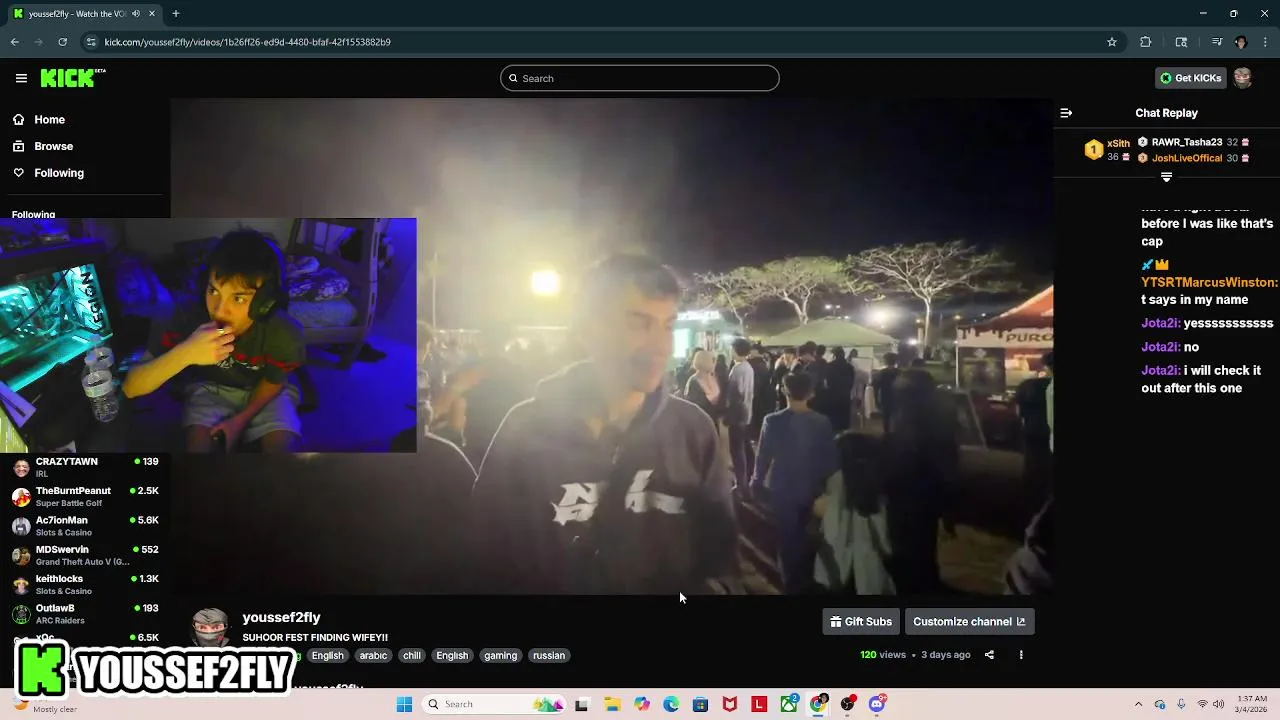Viewport: 1280px width, 720px height.
Task: Open Ac7ionMan's channel from sidebar
Action: (85, 526)
